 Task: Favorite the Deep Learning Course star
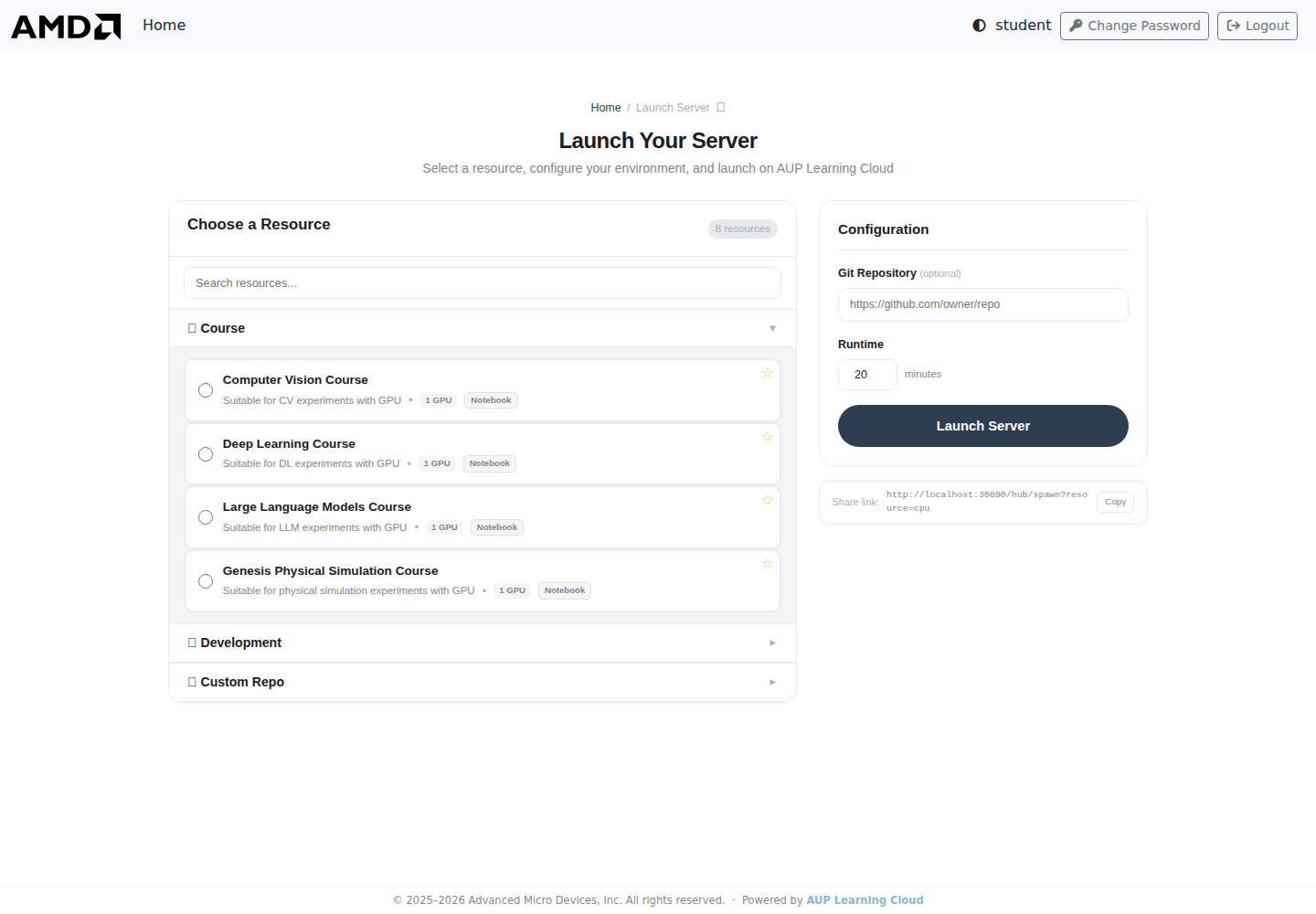tap(768, 437)
